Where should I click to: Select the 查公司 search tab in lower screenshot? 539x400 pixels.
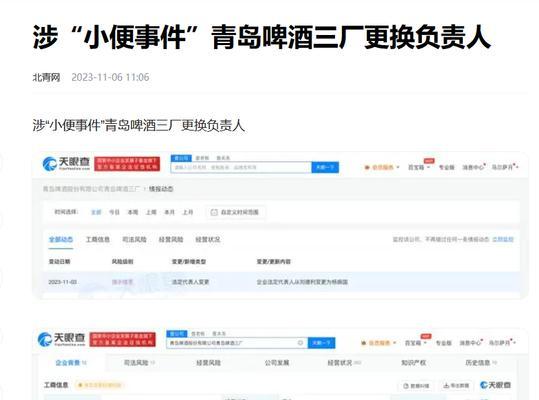(x=177, y=334)
